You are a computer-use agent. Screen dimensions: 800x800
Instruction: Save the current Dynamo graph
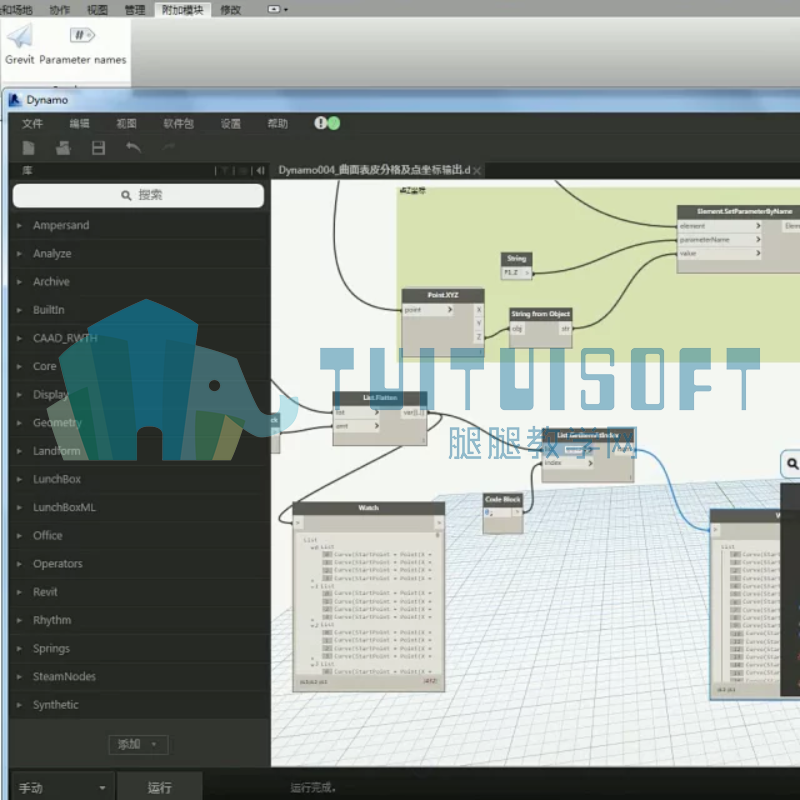click(98, 148)
